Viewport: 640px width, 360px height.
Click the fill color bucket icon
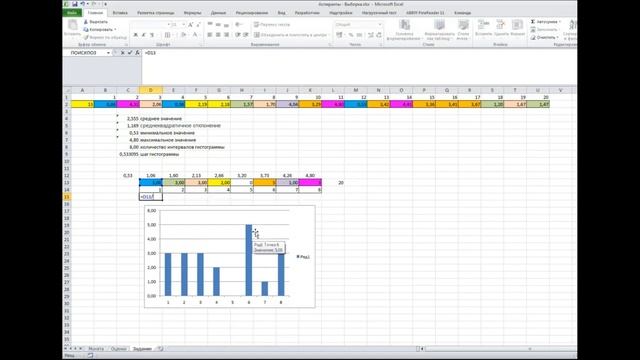tap(184, 35)
